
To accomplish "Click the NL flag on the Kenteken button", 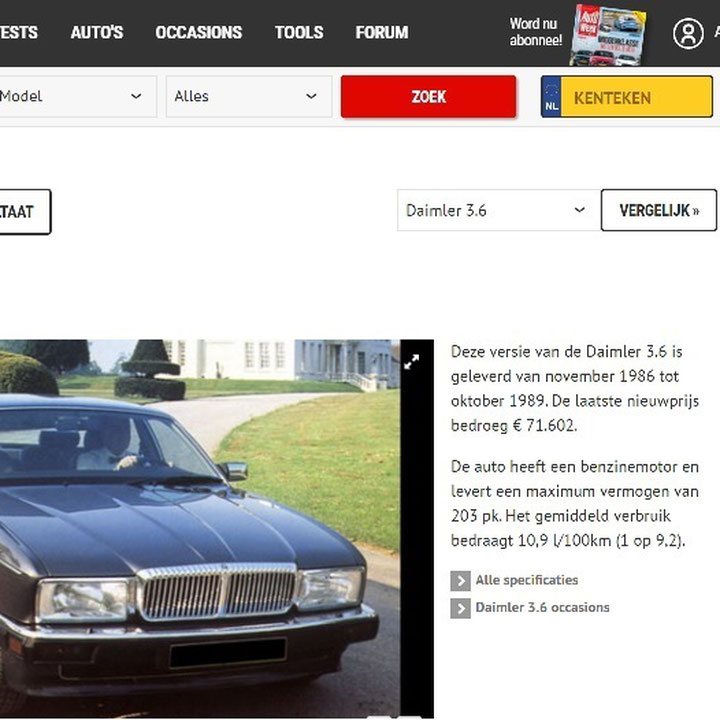I will click(x=551, y=97).
